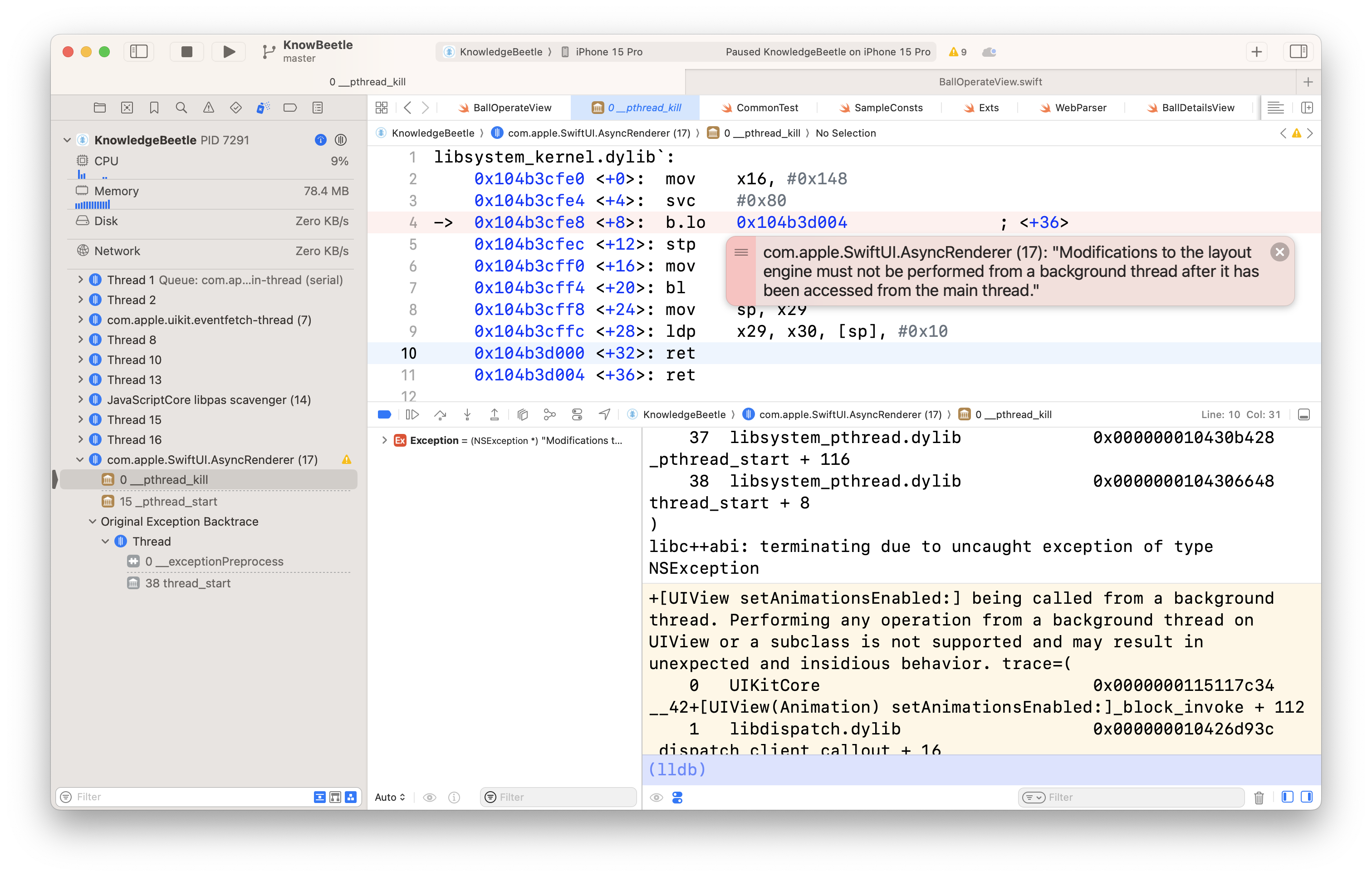Toggle the inspectors panel button
This screenshot has height=877, width=1372.
(1298, 52)
